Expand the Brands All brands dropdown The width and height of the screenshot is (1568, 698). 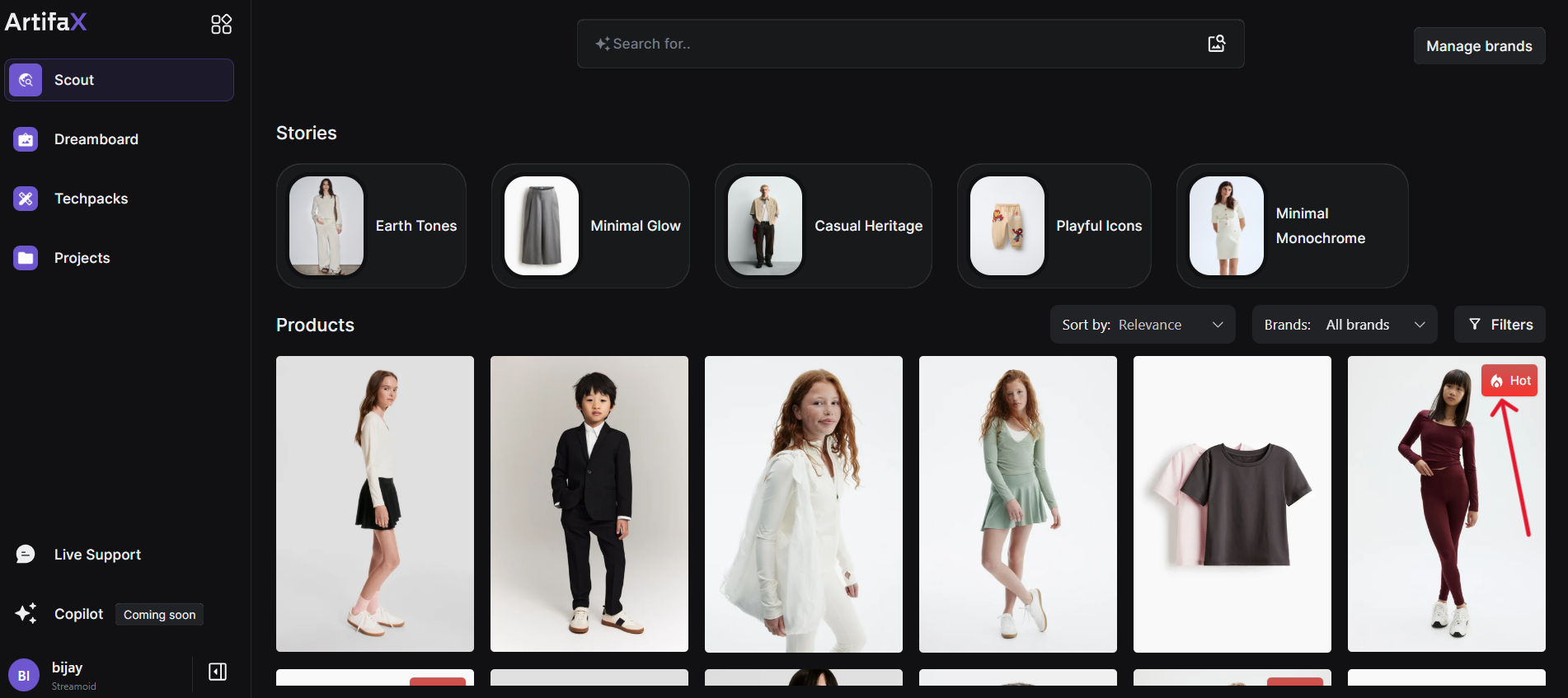click(x=1344, y=325)
